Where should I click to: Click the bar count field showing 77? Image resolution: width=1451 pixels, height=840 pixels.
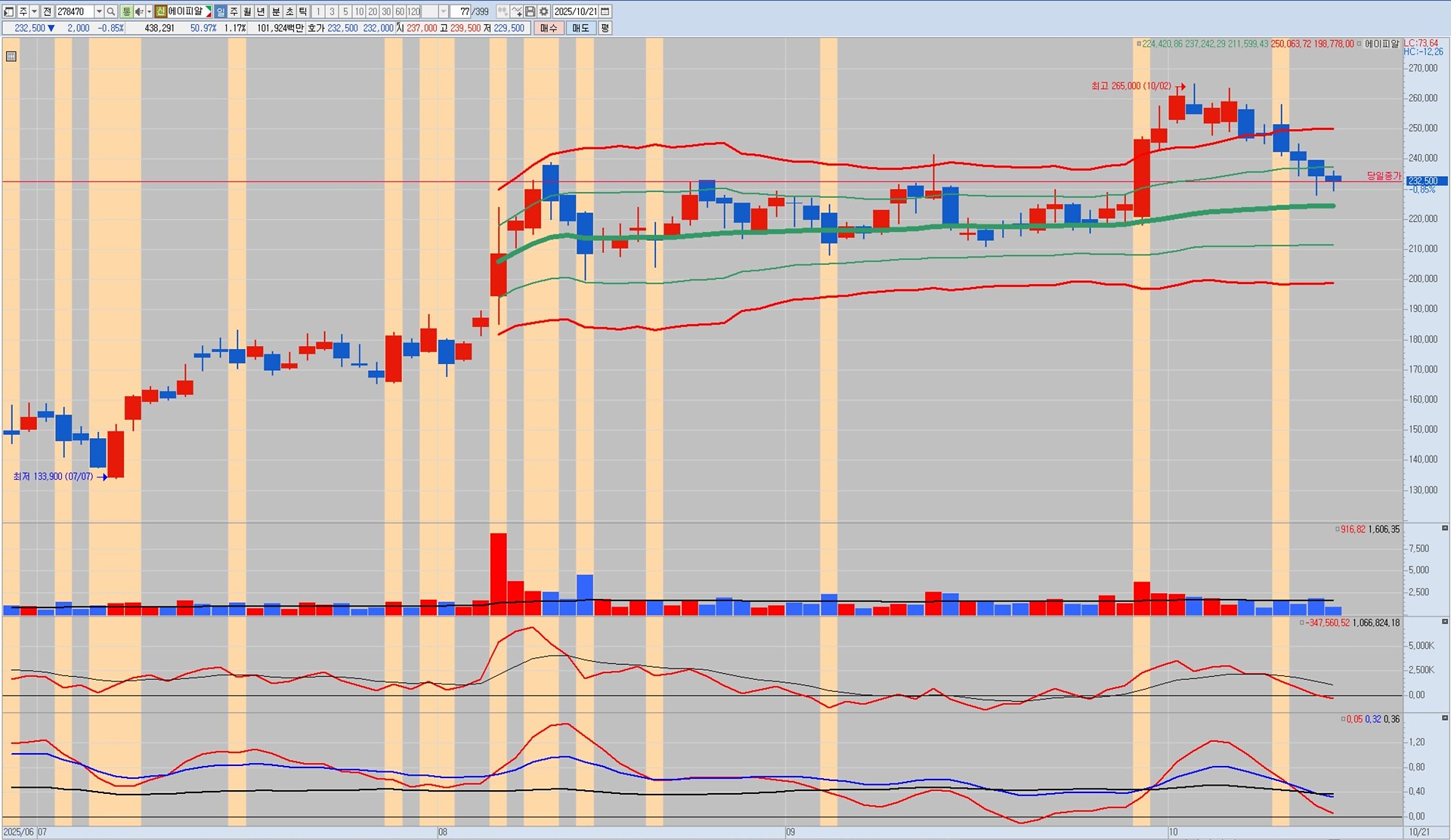[x=463, y=12]
